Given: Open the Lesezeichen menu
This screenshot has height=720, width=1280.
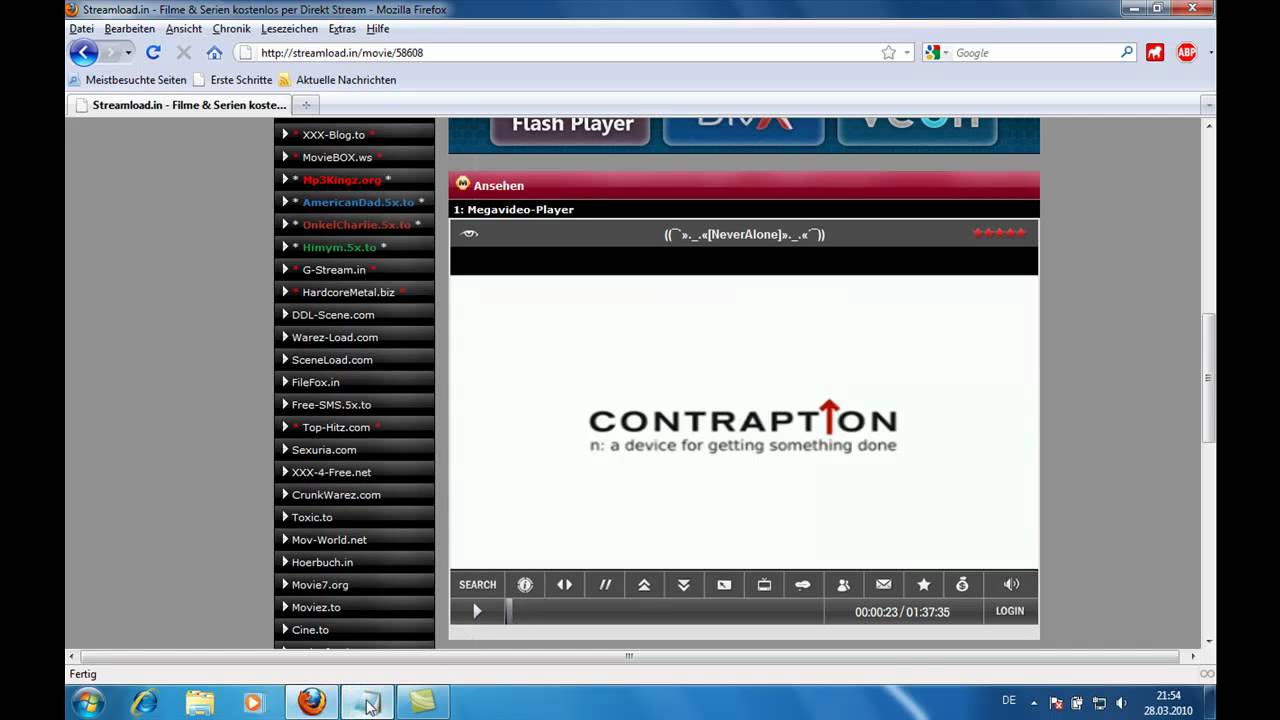Looking at the screenshot, I should (x=289, y=29).
